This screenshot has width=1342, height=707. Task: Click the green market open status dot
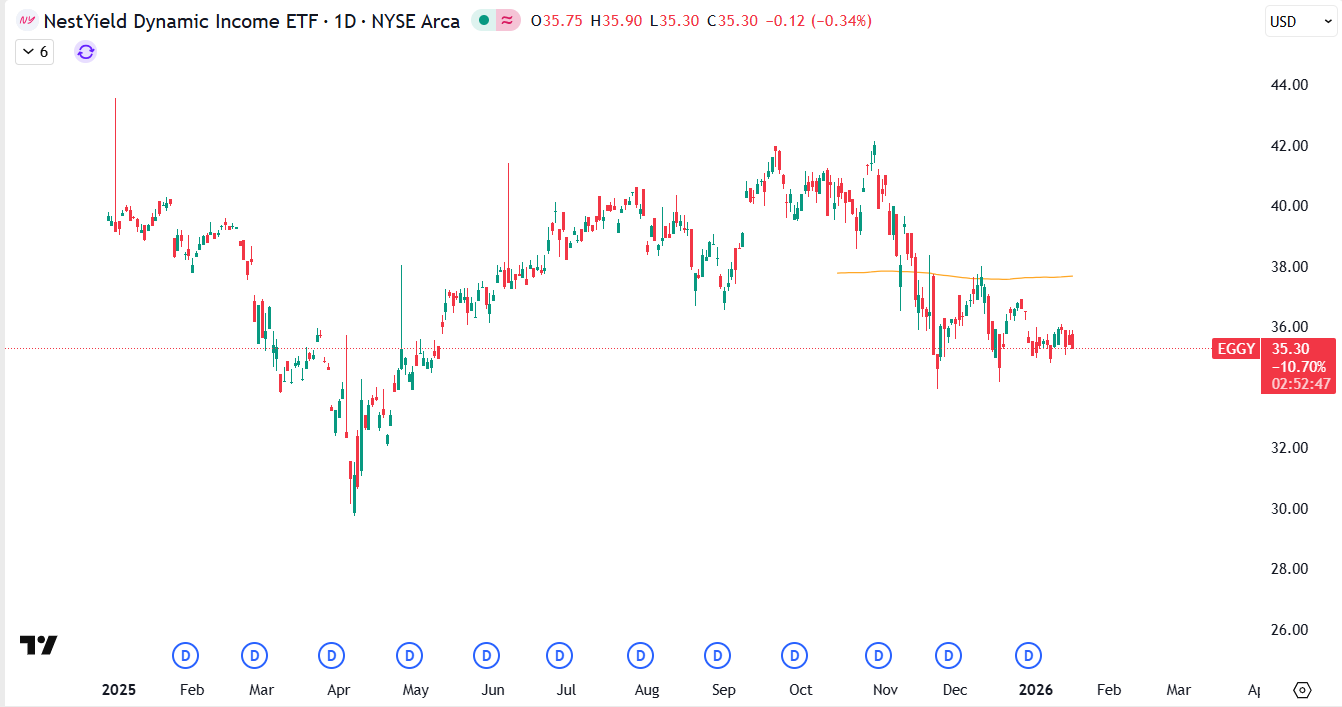484,21
